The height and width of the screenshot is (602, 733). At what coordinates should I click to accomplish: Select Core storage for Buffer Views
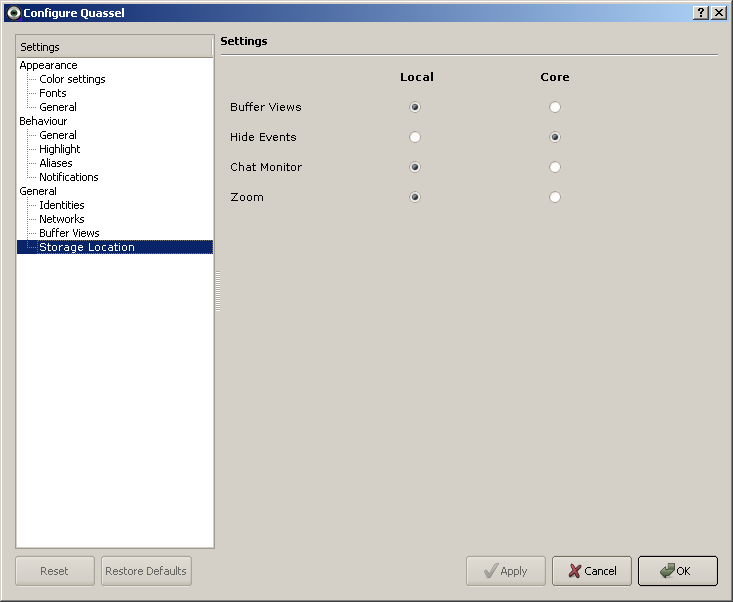coord(555,107)
